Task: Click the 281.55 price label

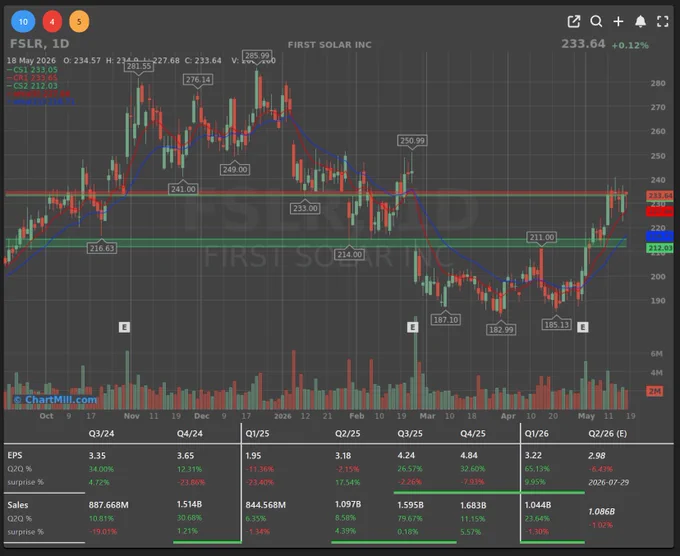Action: (139, 66)
